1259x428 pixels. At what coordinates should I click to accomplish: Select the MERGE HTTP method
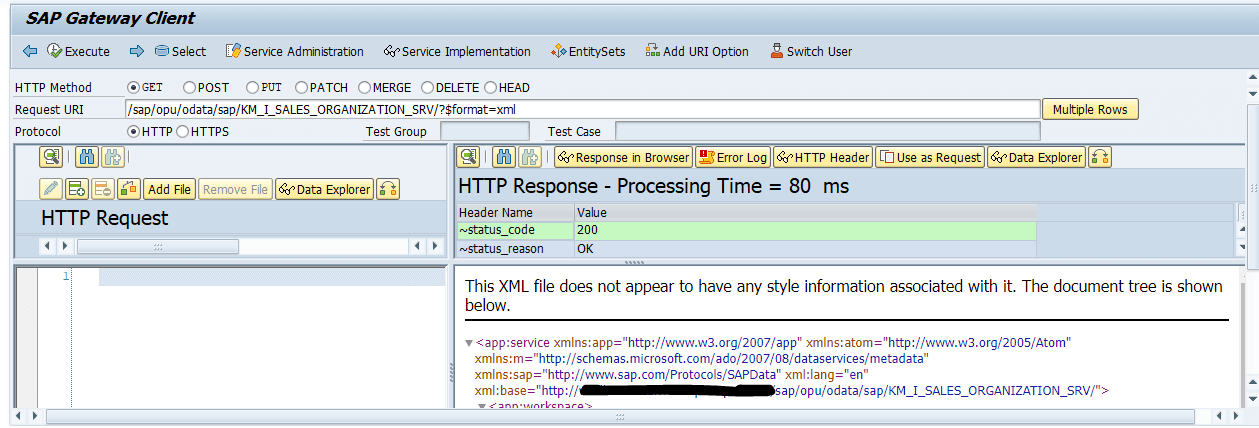pyautogui.click(x=364, y=88)
